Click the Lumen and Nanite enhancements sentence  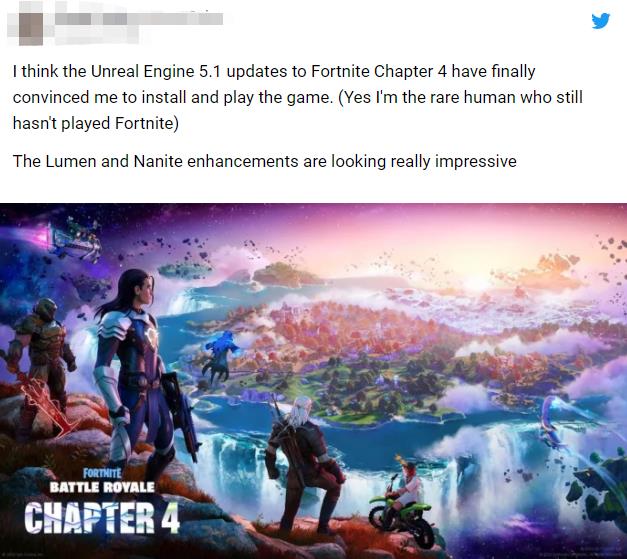click(x=264, y=162)
